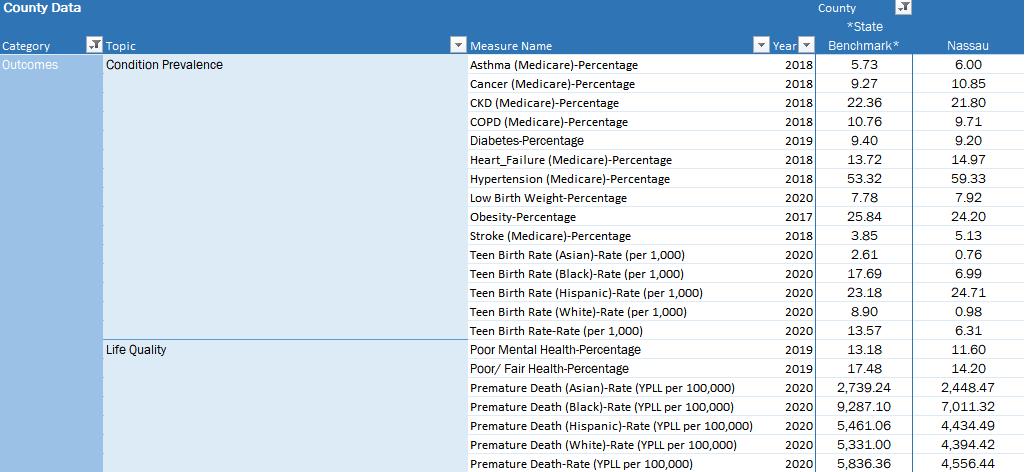Click the year 2017 for Obesity
The width and height of the screenshot is (1025, 472).
799,216
